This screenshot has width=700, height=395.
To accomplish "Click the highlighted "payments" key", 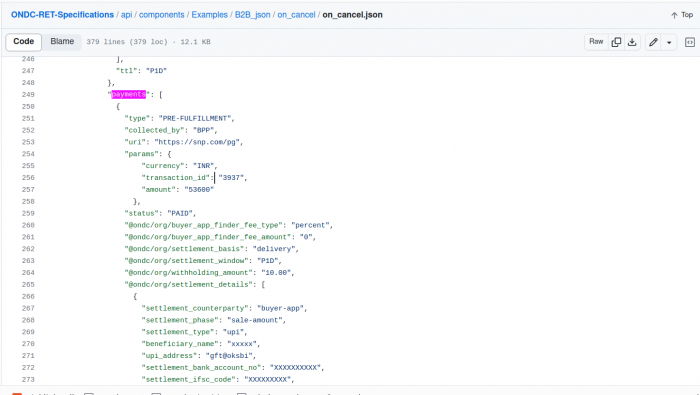I will (x=129, y=95).
